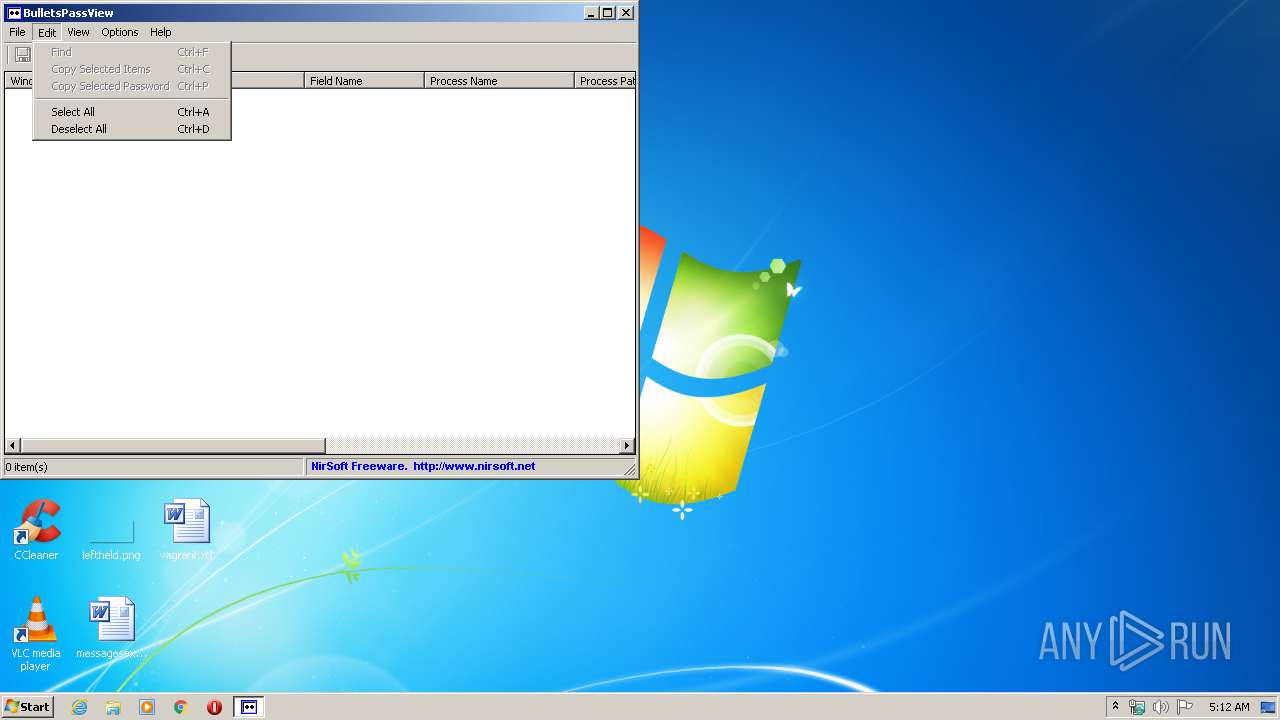Launch Opera browser from the taskbar
1280x720 pixels.
click(x=214, y=707)
